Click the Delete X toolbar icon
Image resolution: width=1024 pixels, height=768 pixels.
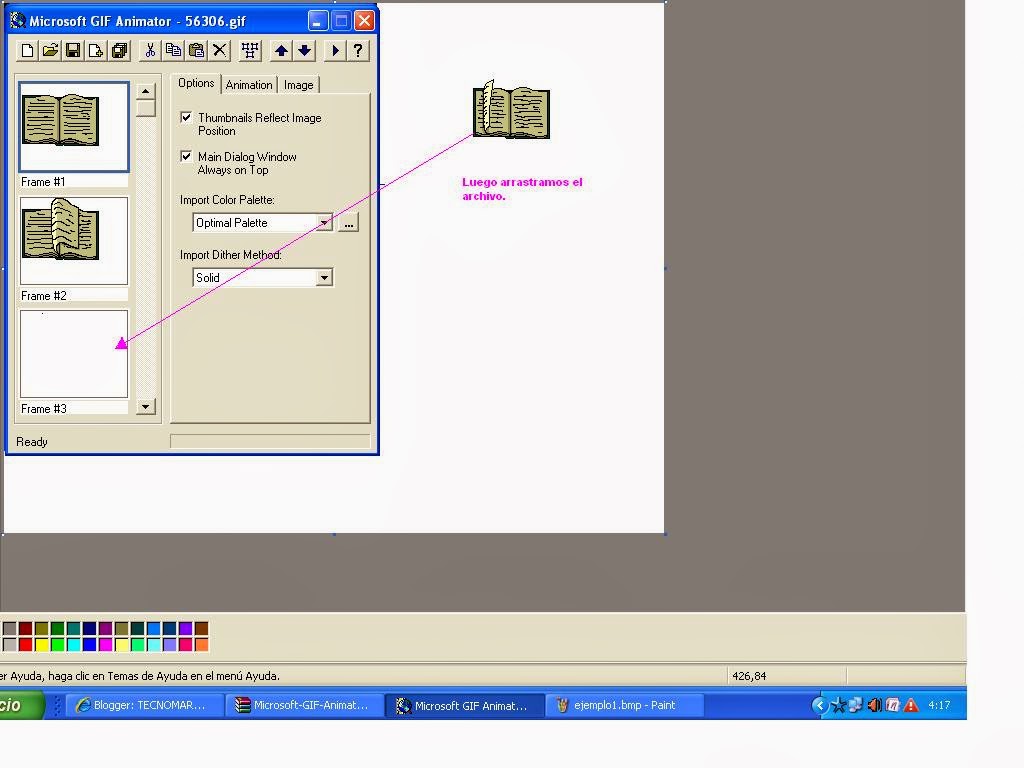tap(220, 50)
